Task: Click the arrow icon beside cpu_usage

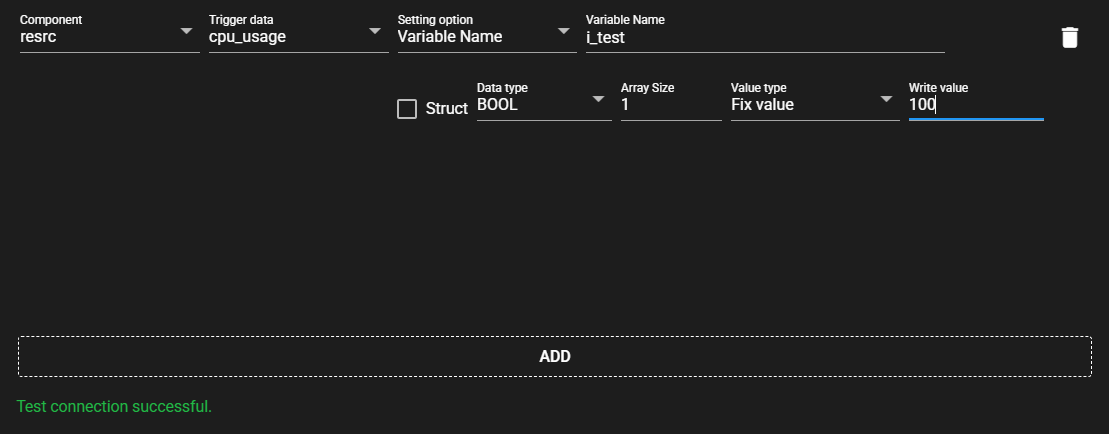Action: pos(375,31)
